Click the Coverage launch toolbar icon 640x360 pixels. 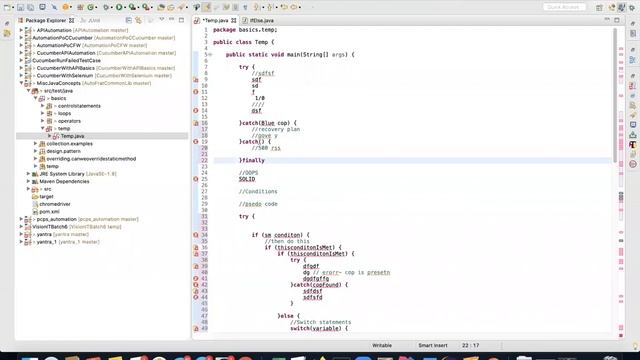click(x=132, y=7)
